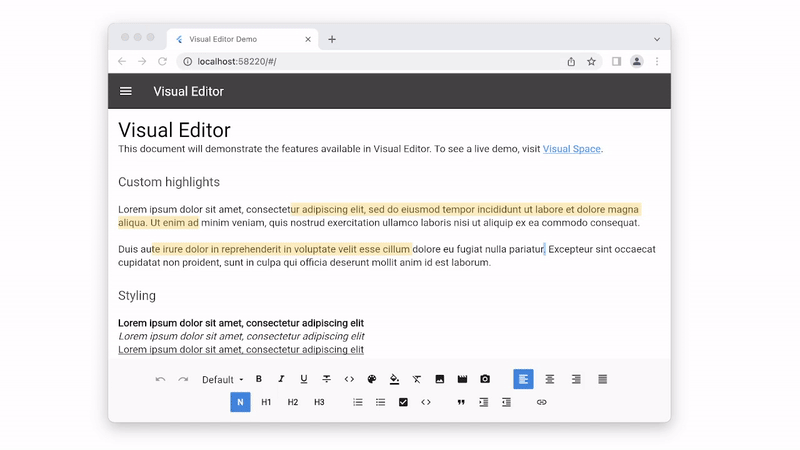
Task: Open the text color palette icon
Action: tap(371, 379)
